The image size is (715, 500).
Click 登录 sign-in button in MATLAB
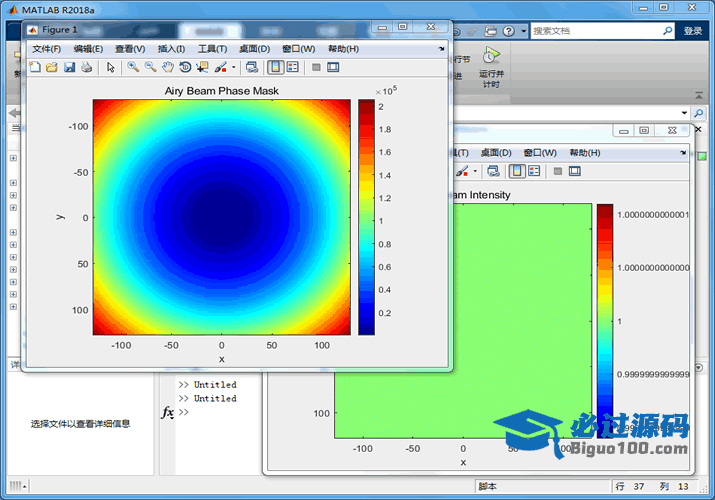pos(693,31)
